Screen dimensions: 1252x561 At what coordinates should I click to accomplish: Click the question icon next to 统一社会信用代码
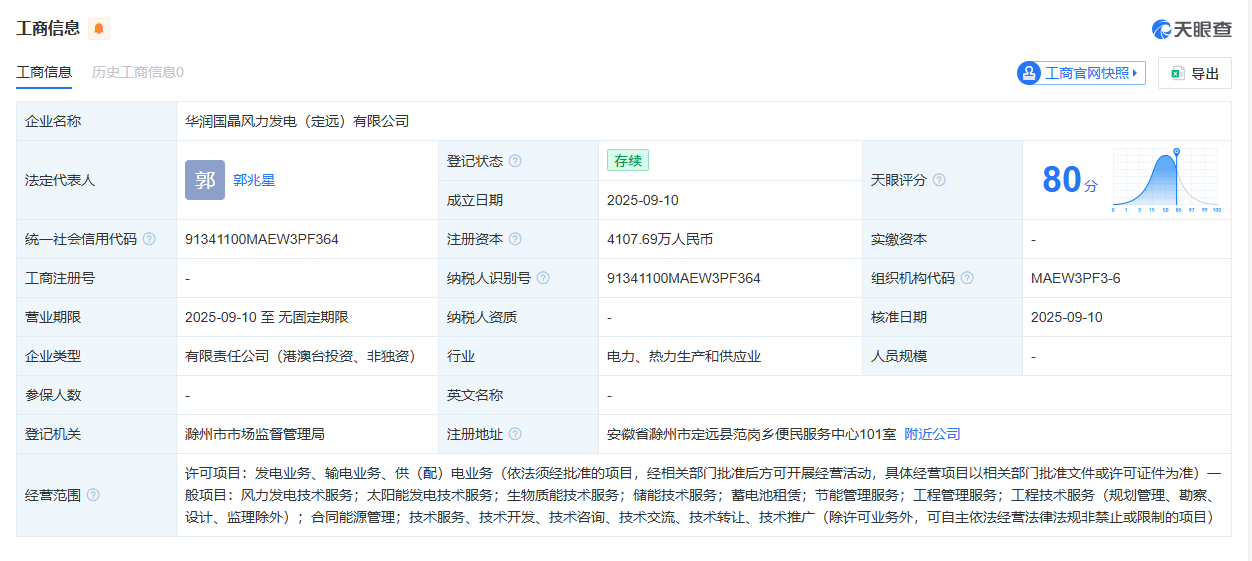point(149,239)
